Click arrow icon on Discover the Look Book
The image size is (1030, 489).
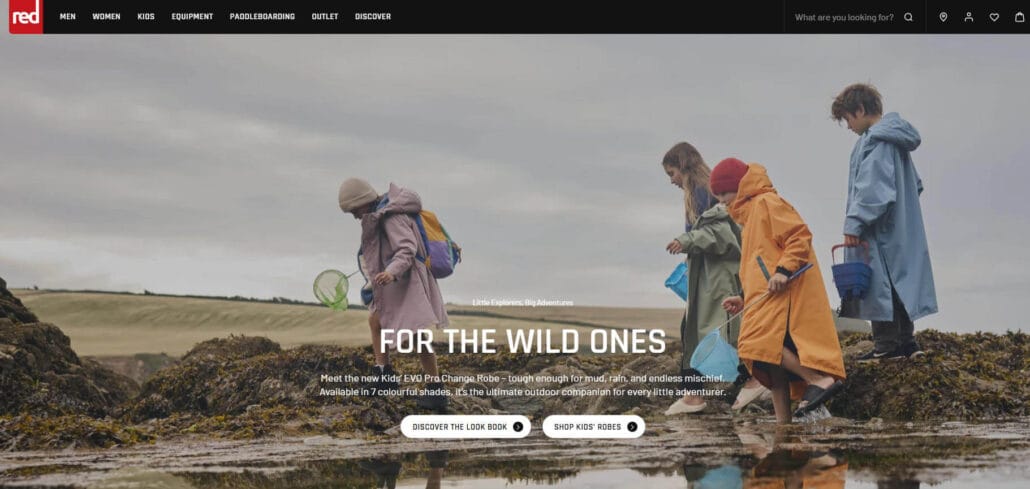tap(518, 427)
